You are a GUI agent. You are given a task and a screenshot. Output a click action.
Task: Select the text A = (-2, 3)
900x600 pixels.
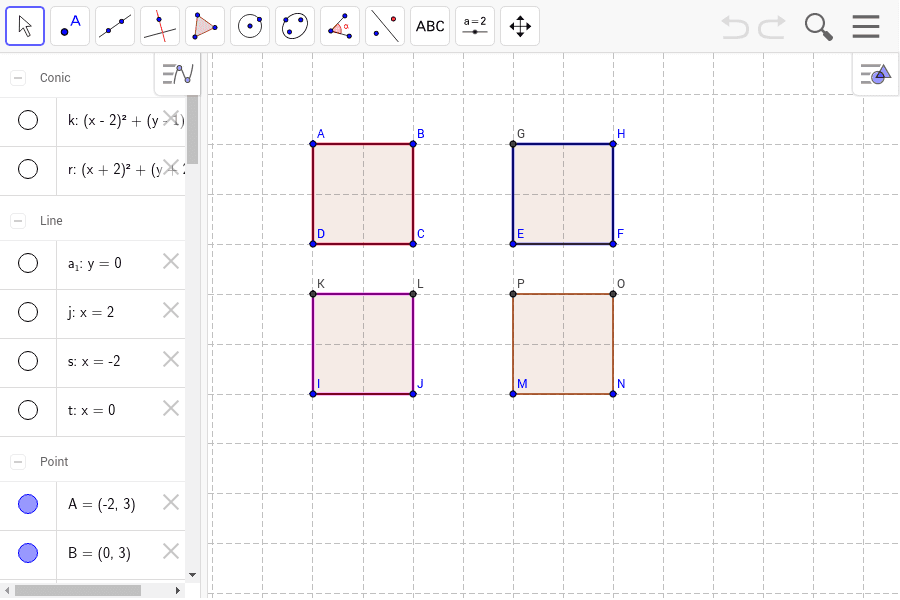point(102,504)
